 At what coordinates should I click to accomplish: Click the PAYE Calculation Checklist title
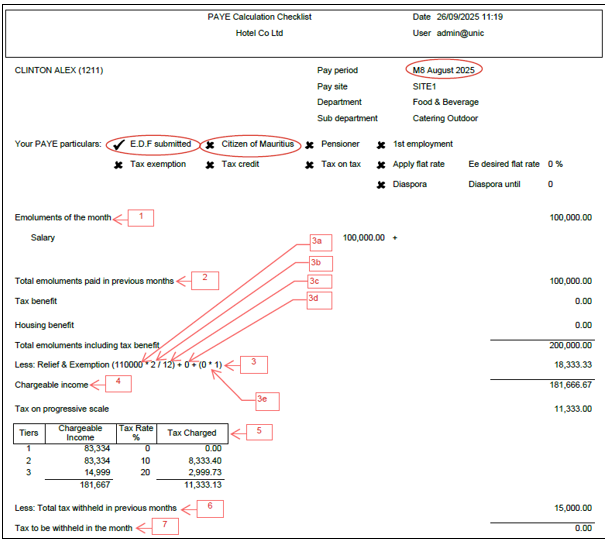(245, 17)
